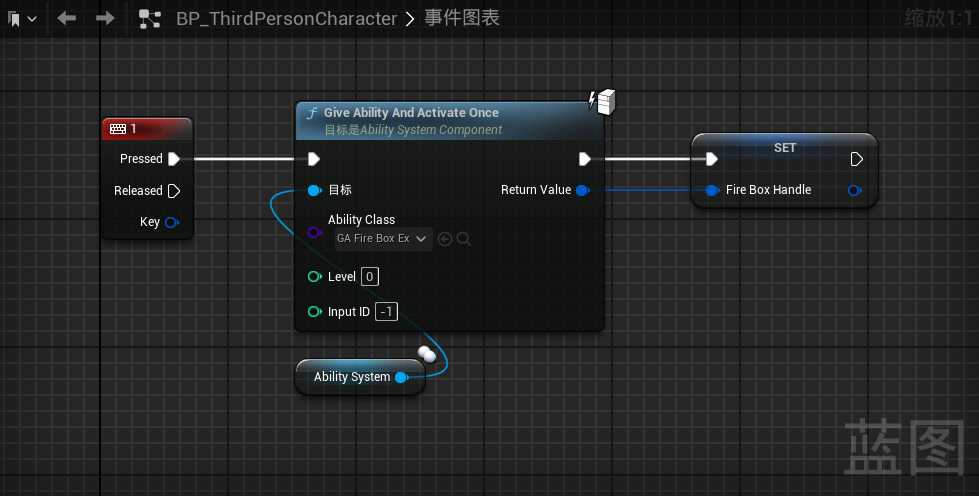Click the SET node execution output pin
The width and height of the screenshot is (979, 496).
pyautogui.click(x=856, y=159)
